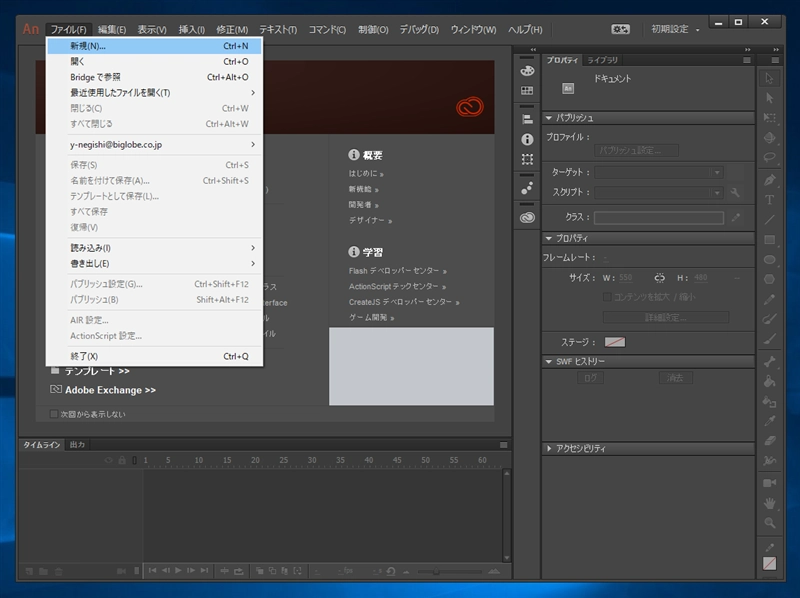
Task: Click the ステージ color swatch
Action: (615, 342)
